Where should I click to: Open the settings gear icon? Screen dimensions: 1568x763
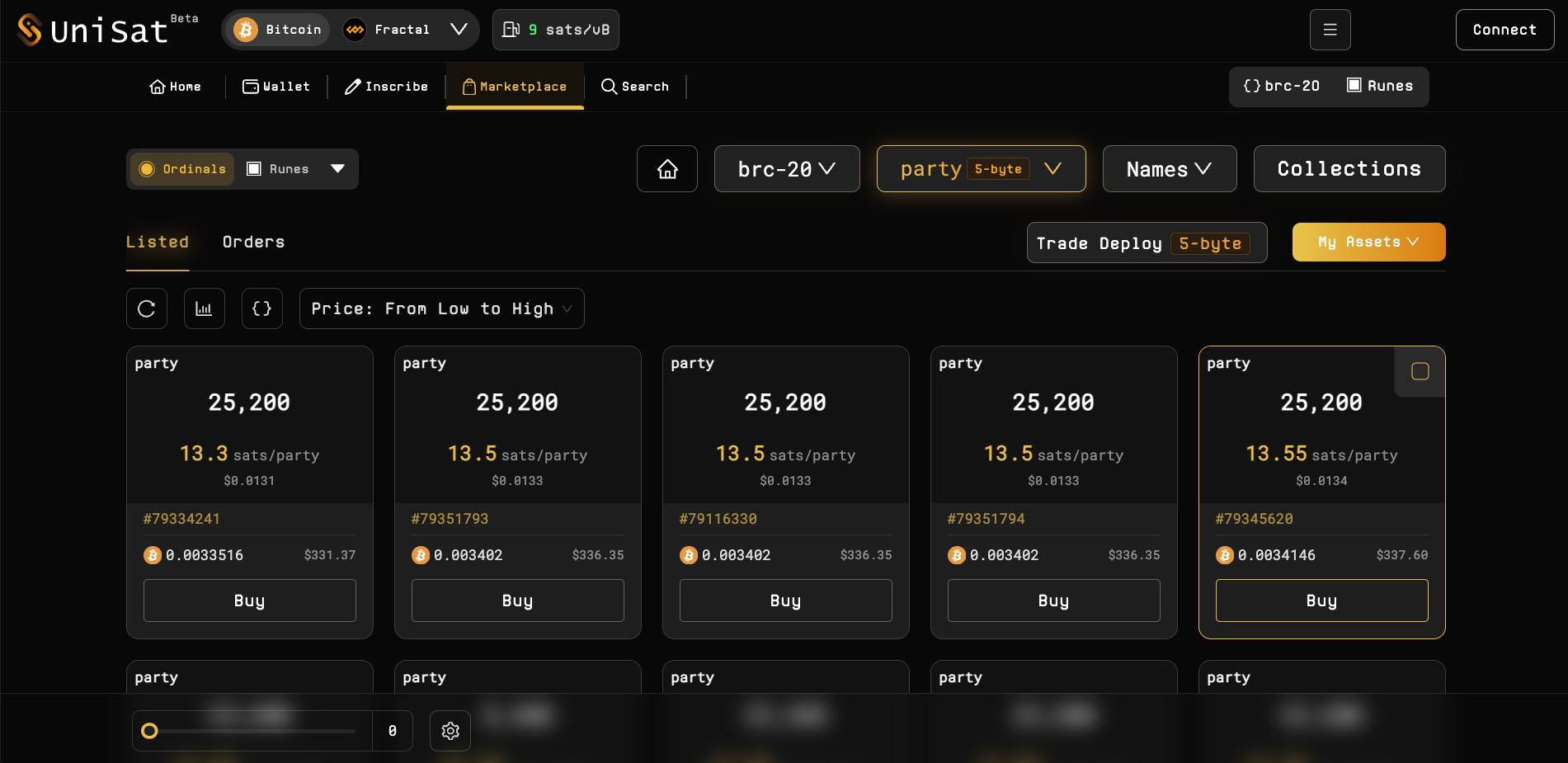click(450, 731)
